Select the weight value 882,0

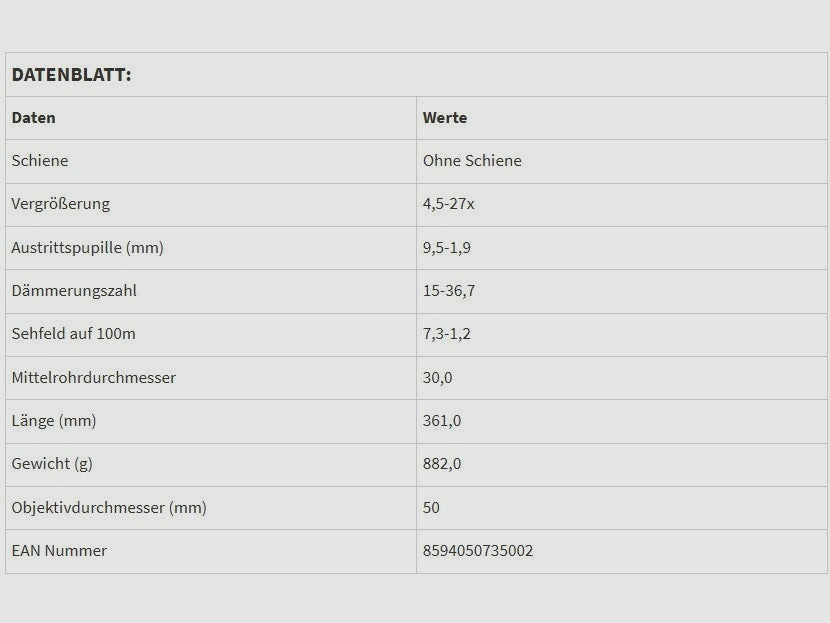(442, 464)
